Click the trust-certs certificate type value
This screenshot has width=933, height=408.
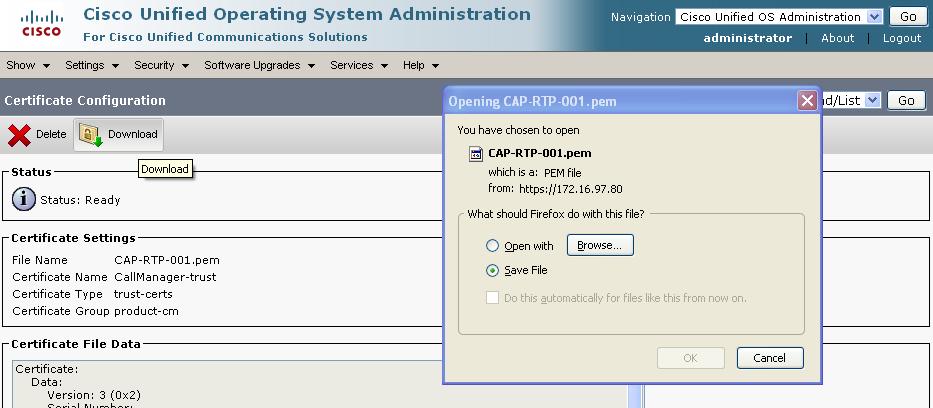(x=143, y=294)
